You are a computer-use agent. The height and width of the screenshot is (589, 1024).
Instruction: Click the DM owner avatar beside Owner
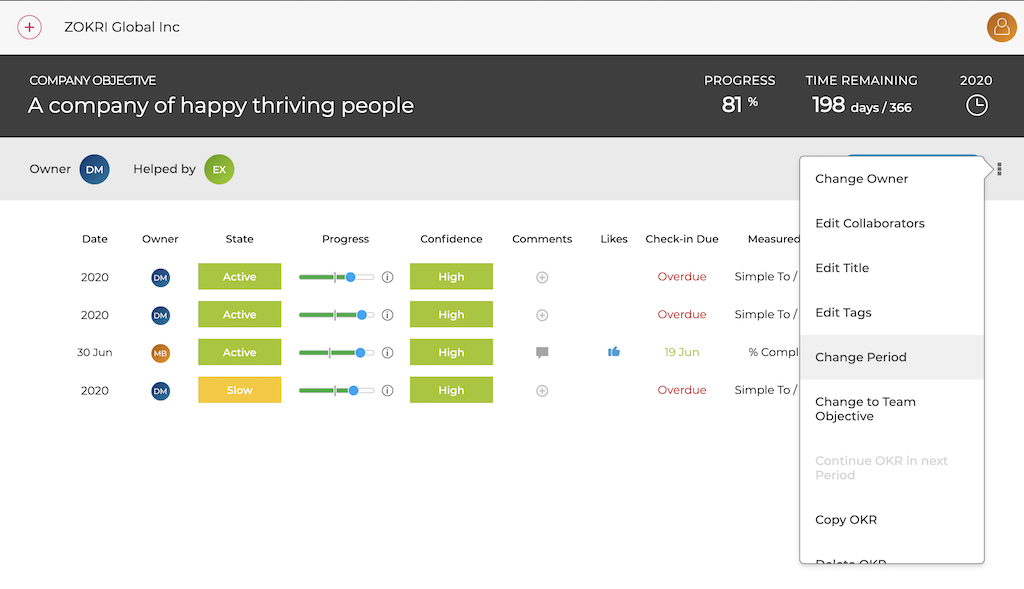(94, 169)
